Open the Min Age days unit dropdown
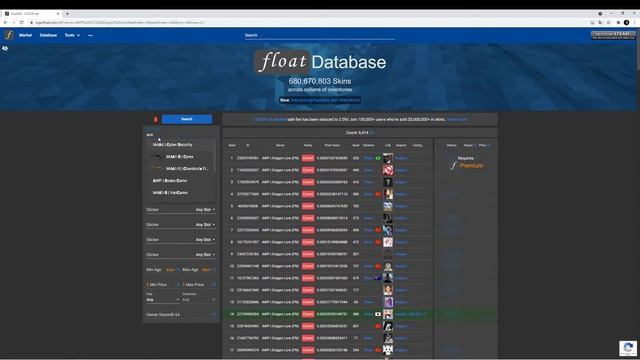The width and height of the screenshot is (640, 360). (x=171, y=270)
